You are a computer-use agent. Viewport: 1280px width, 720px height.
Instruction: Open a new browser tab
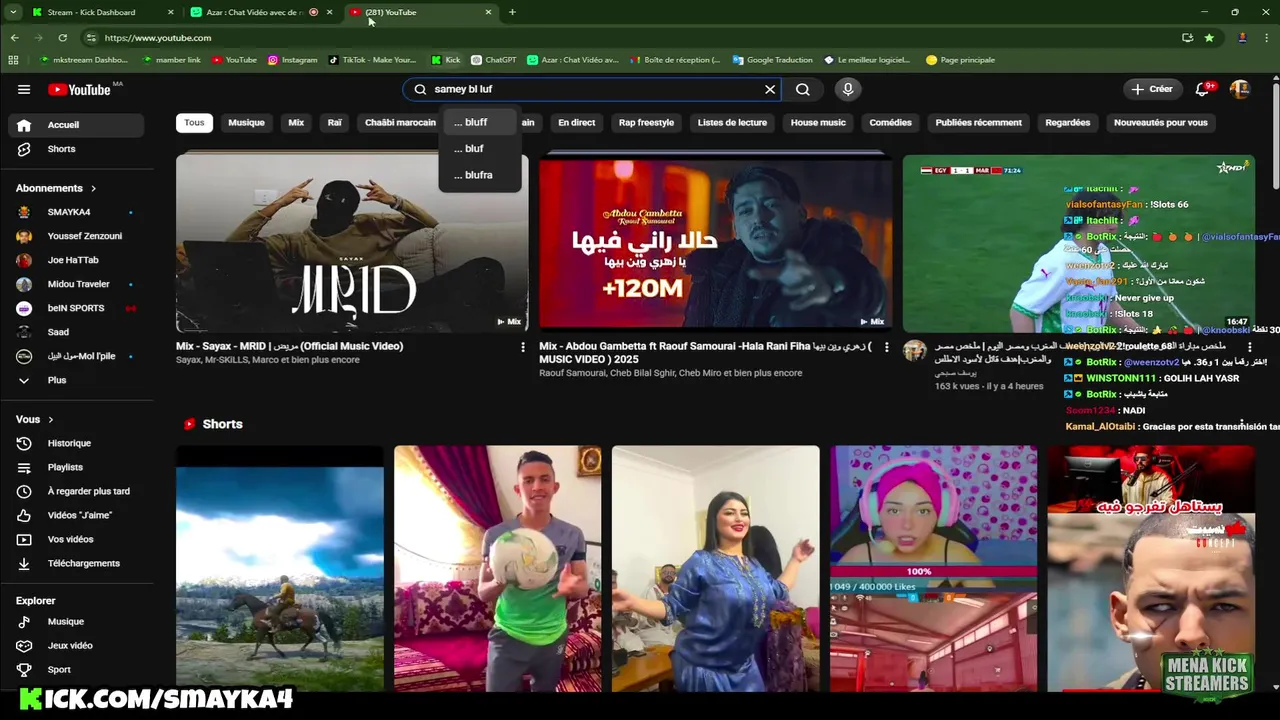[512, 12]
